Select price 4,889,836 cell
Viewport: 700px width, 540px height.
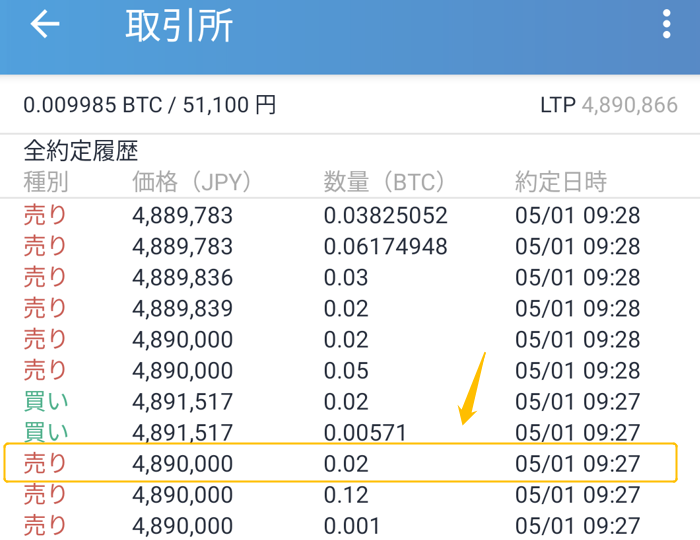tap(183, 278)
